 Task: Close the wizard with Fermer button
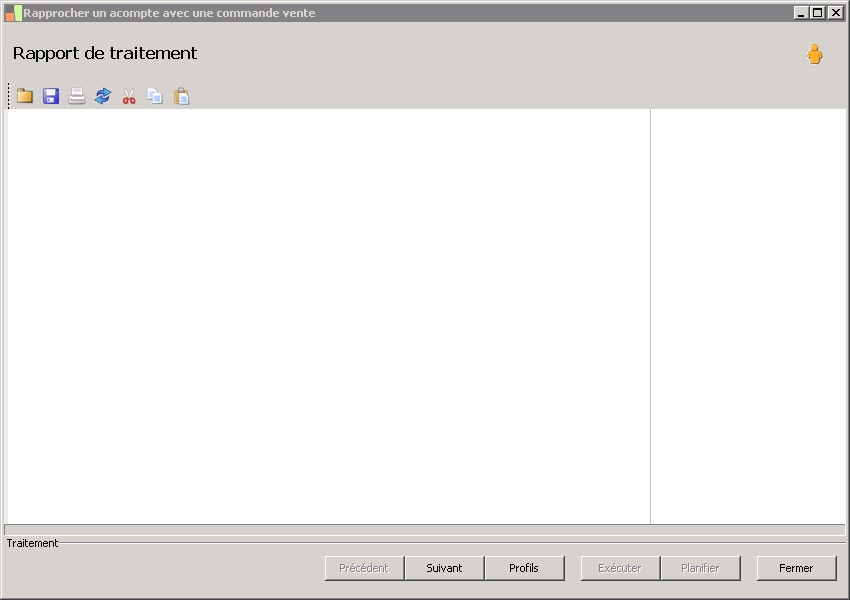pyautogui.click(x=796, y=568)
